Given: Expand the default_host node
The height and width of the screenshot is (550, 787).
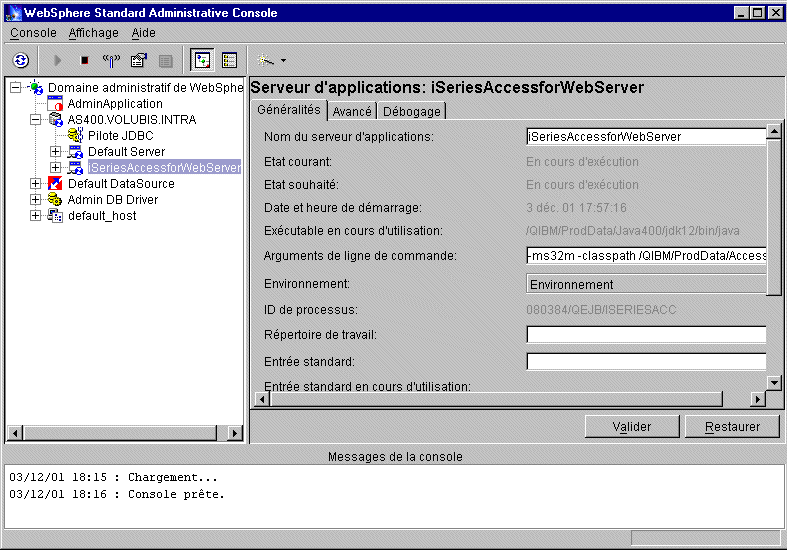Looking at the screenshot, I should pos(35,216).
